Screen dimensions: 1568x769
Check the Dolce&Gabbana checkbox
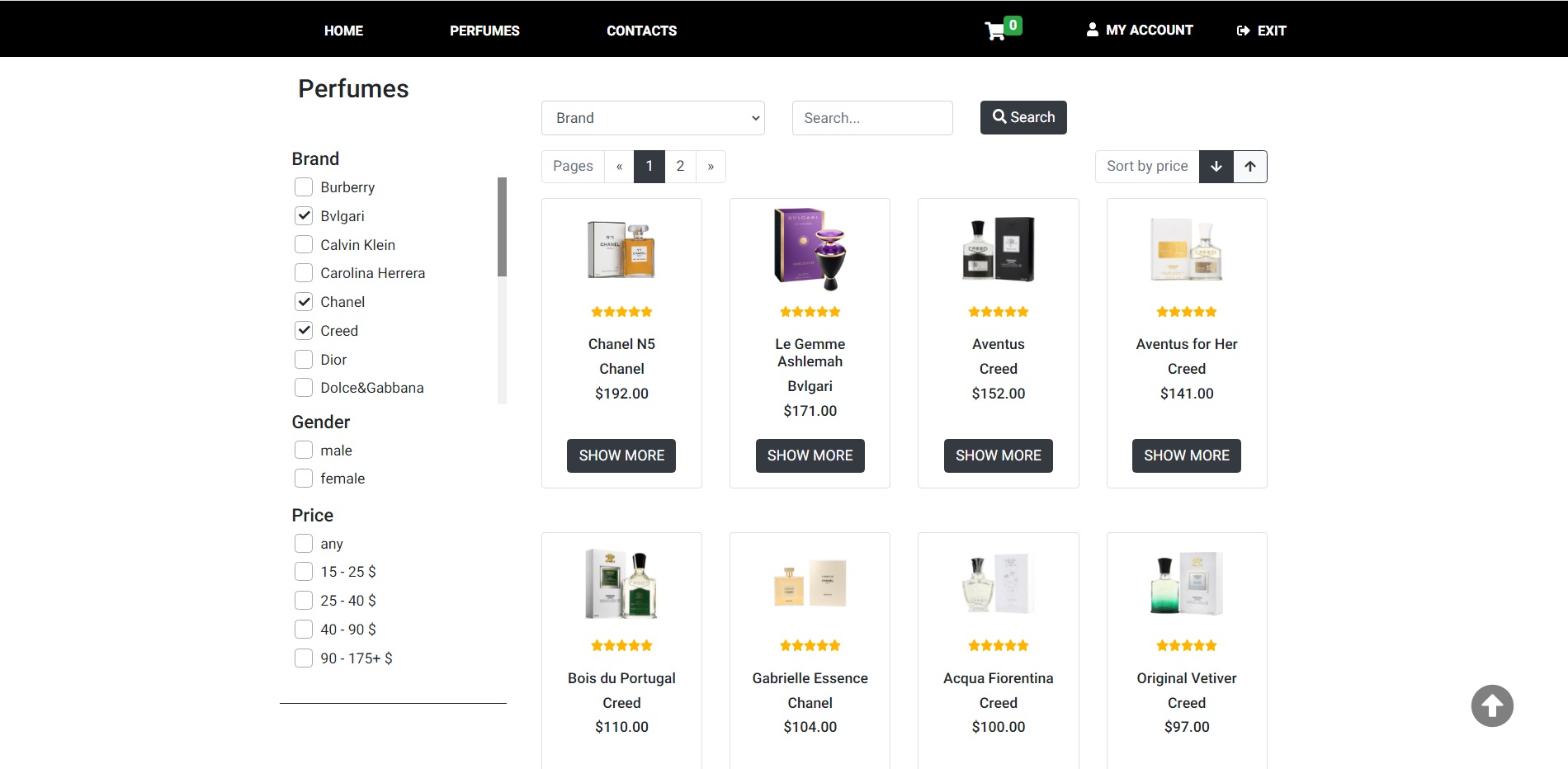coord(304,388)
